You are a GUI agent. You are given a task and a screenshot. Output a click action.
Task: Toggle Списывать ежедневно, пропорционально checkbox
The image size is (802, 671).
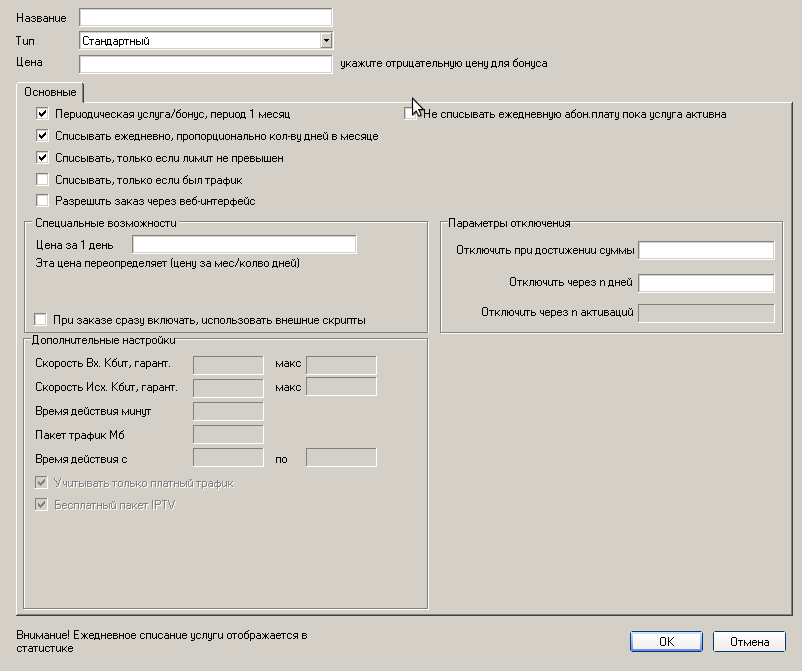point(42,136)
